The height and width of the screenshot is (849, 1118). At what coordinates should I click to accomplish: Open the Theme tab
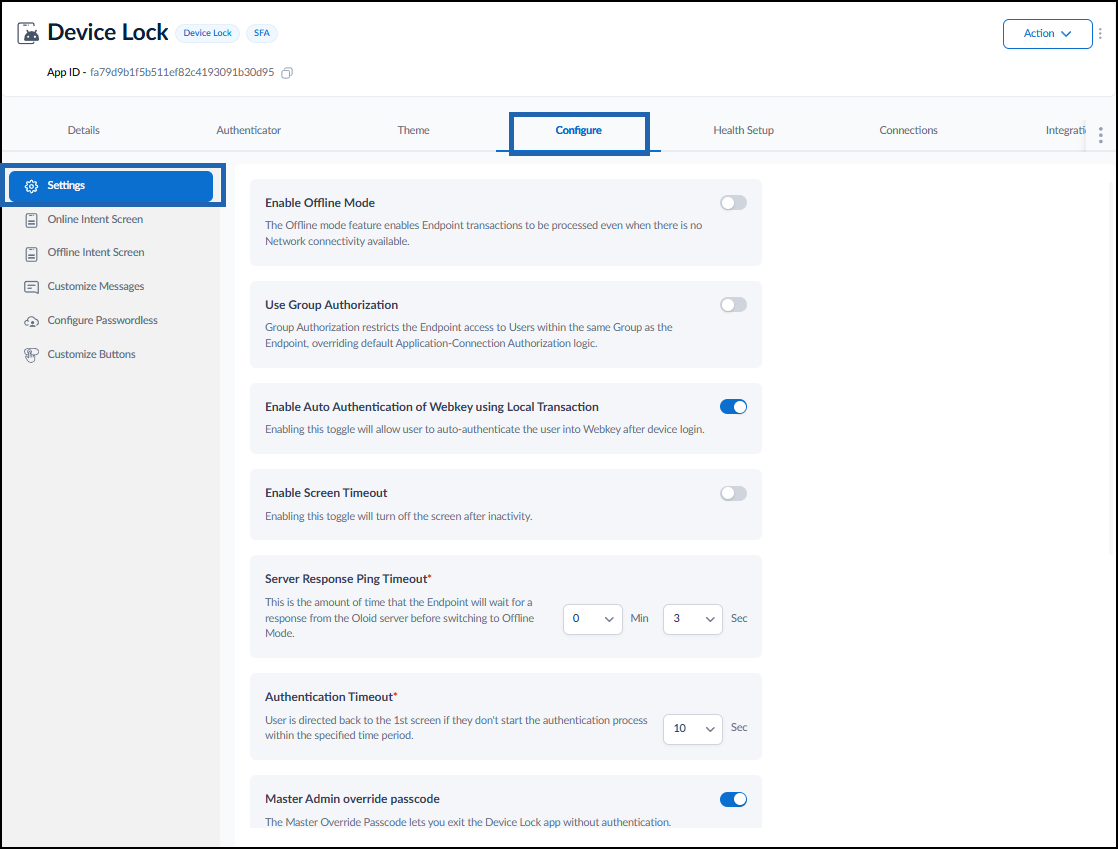414,130
